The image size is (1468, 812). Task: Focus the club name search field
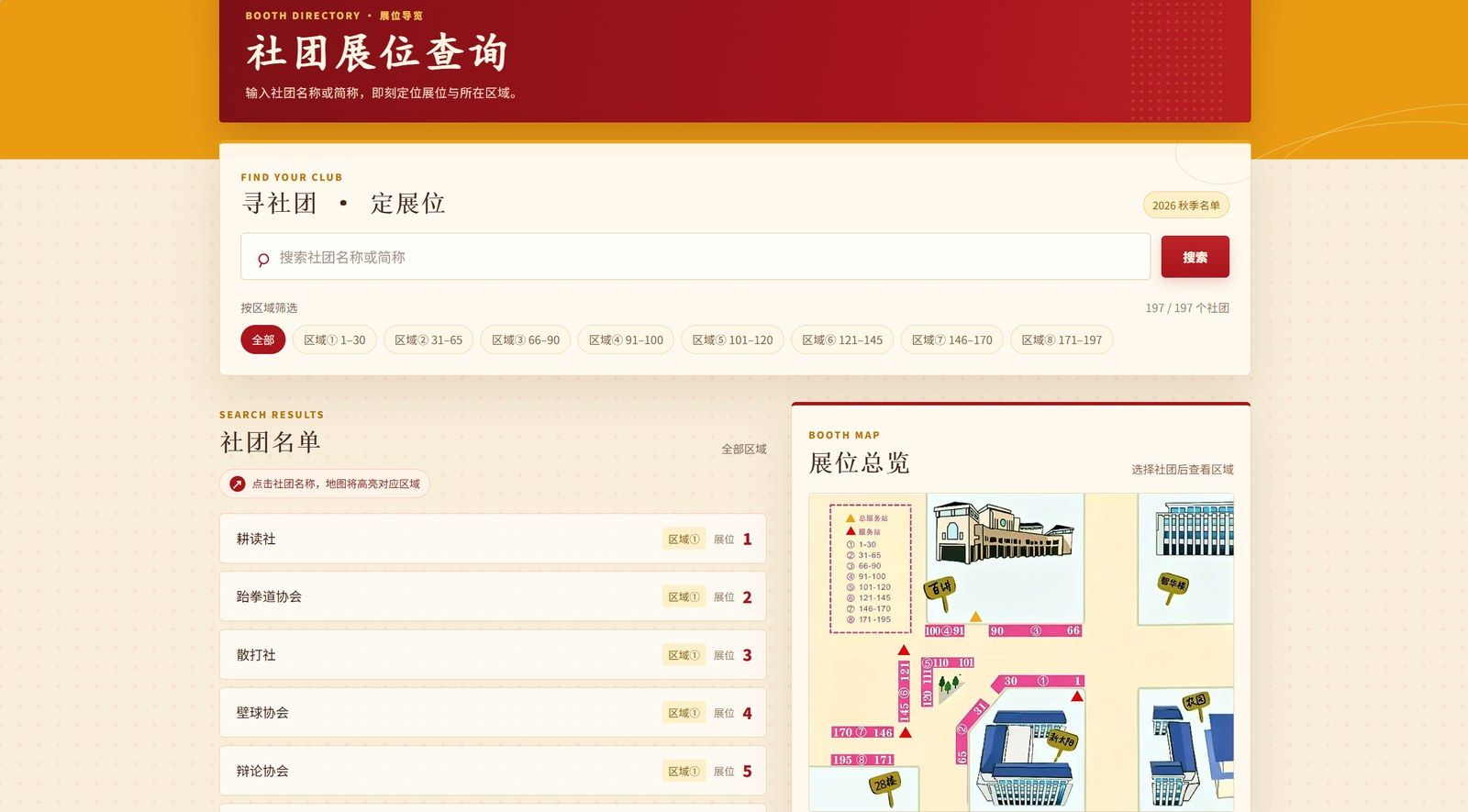tap(695, 257)
